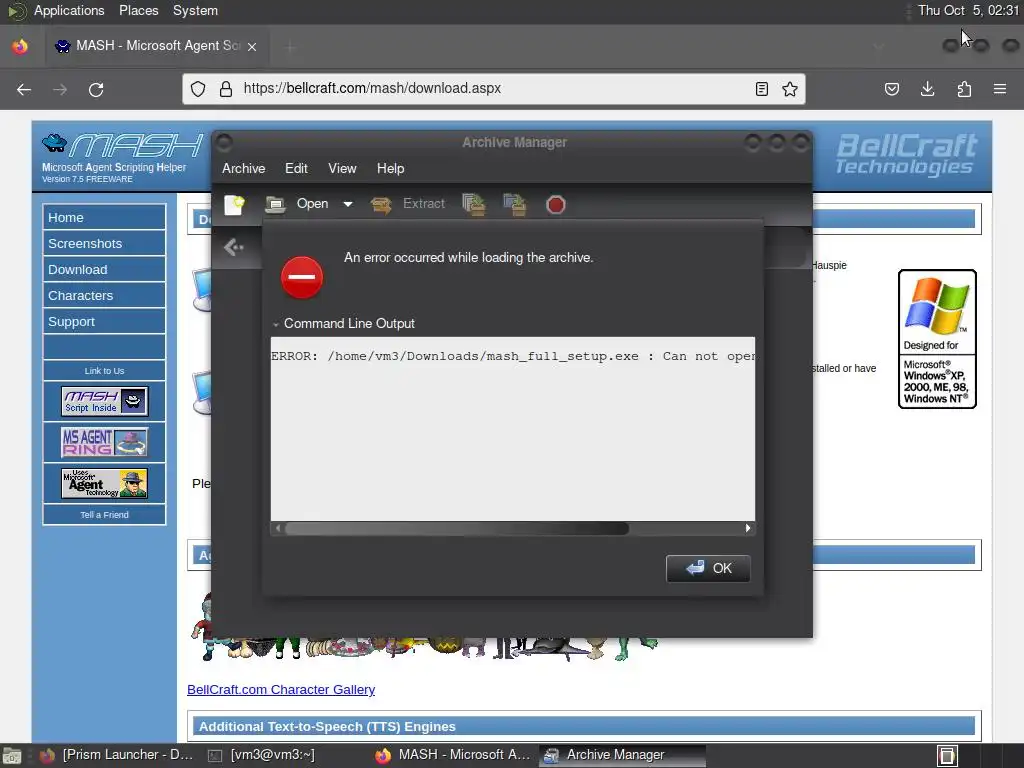Click the back arrow in Archive Manager location bar
The height and width of the screenshot is (768, 1024).
[234, 248]
